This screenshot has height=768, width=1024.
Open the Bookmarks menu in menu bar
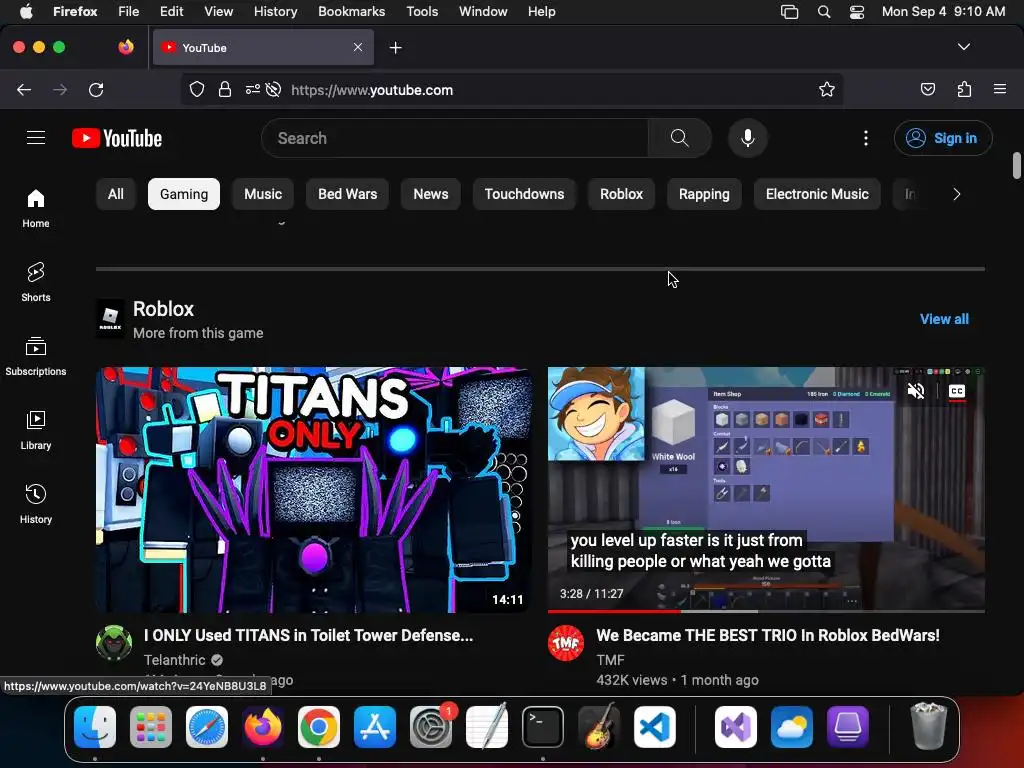pyautogui.click(x=351, y=11)
